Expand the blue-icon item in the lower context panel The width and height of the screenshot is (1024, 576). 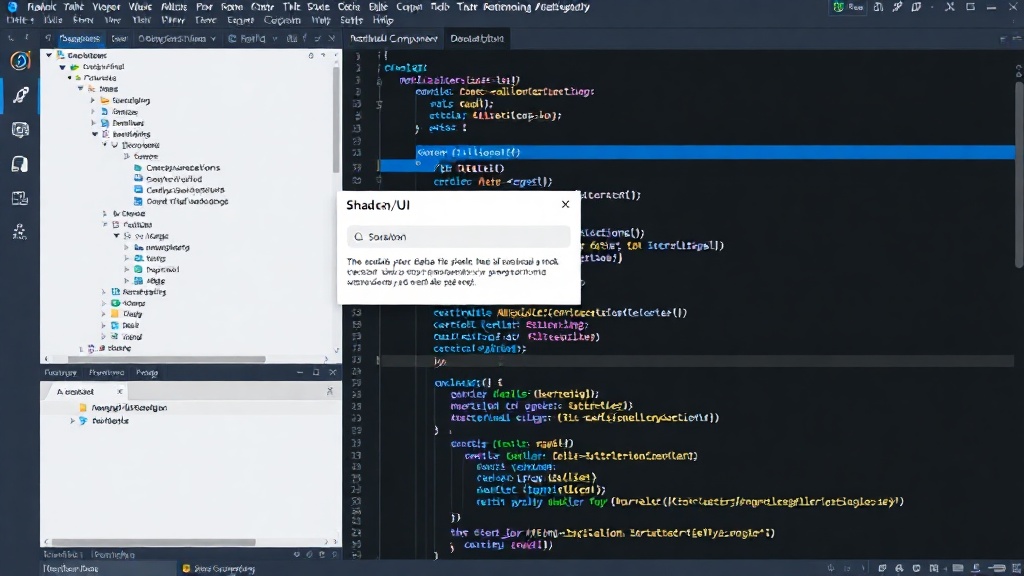[72, 421]
